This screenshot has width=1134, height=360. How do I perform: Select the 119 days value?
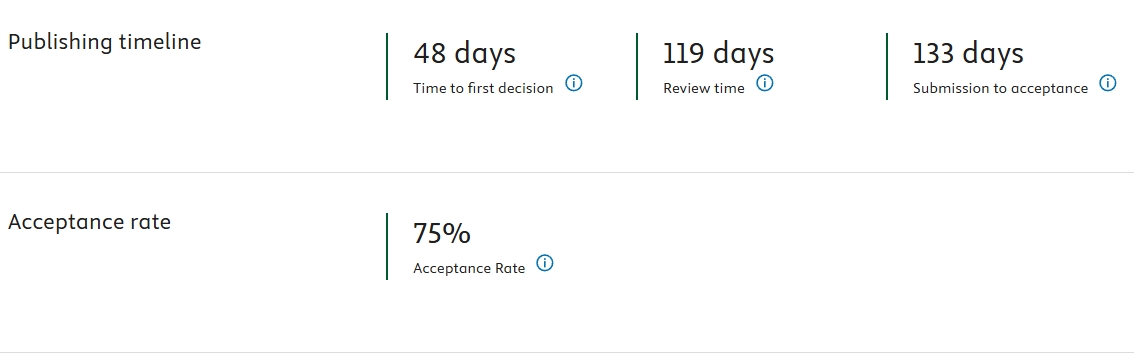point(718,53)
